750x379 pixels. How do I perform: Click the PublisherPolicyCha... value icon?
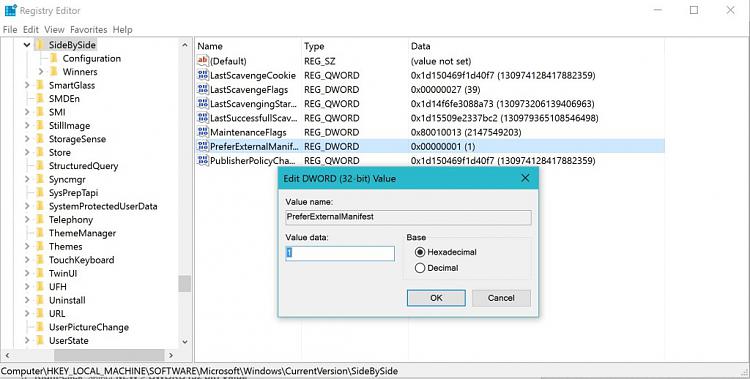coord(203,160)
